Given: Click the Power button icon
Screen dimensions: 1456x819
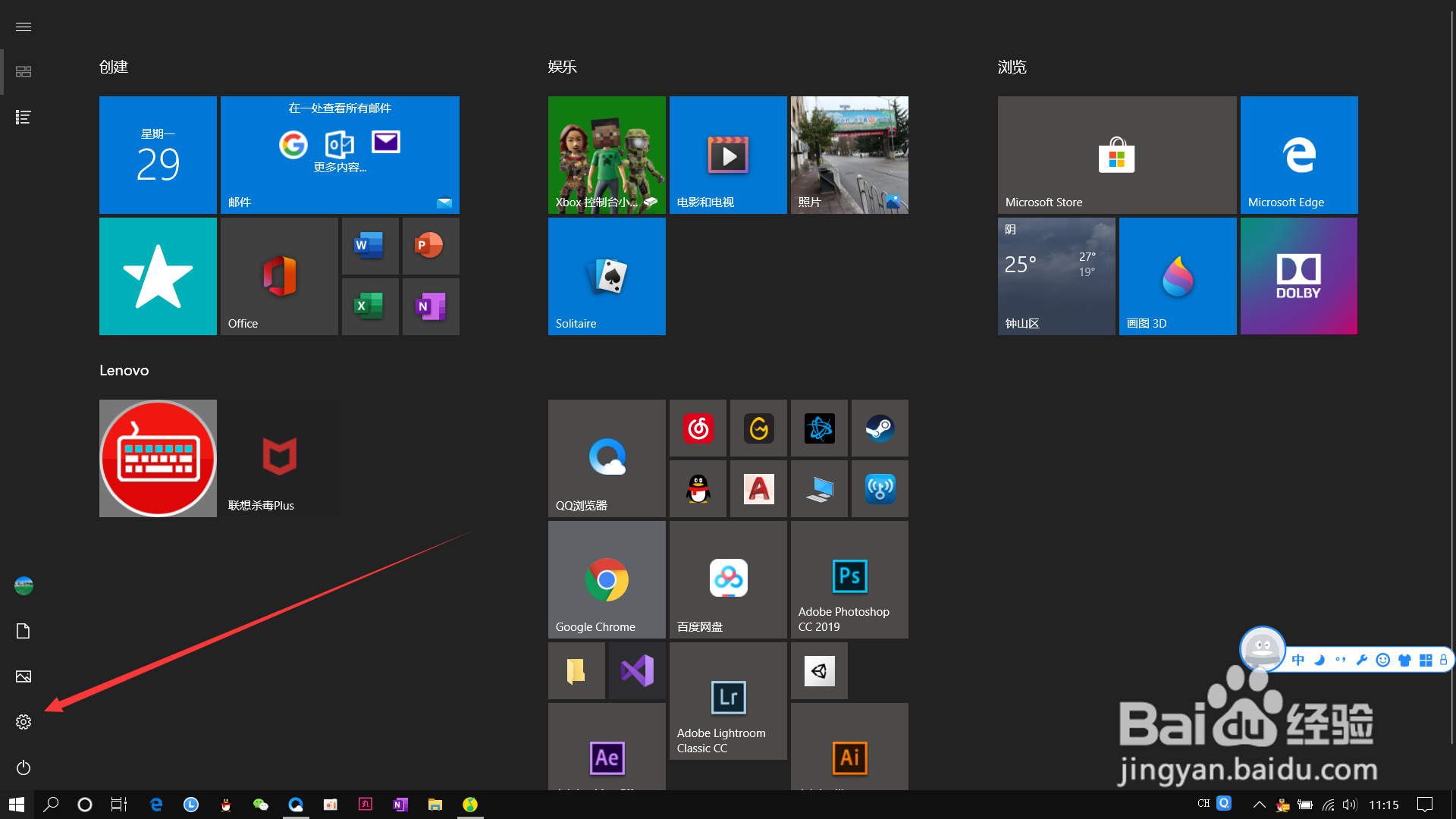Looking at the screenshot, I should point(24,767).
